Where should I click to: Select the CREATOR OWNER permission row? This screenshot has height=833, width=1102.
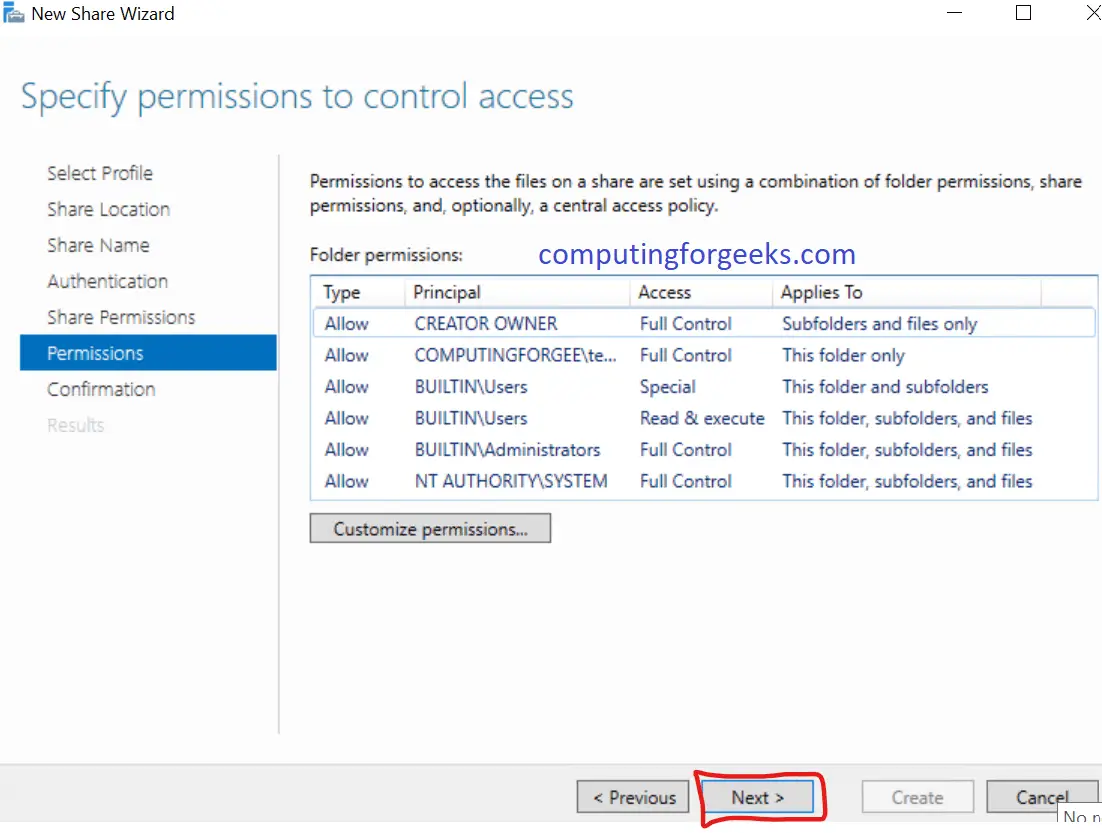(x=600, y=323)
